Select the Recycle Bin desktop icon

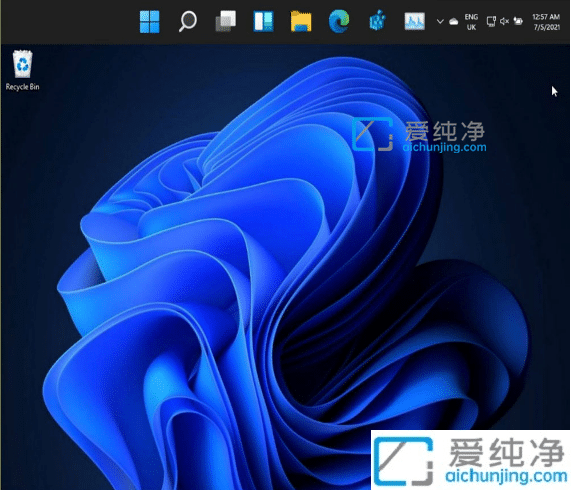pos(23,64)
